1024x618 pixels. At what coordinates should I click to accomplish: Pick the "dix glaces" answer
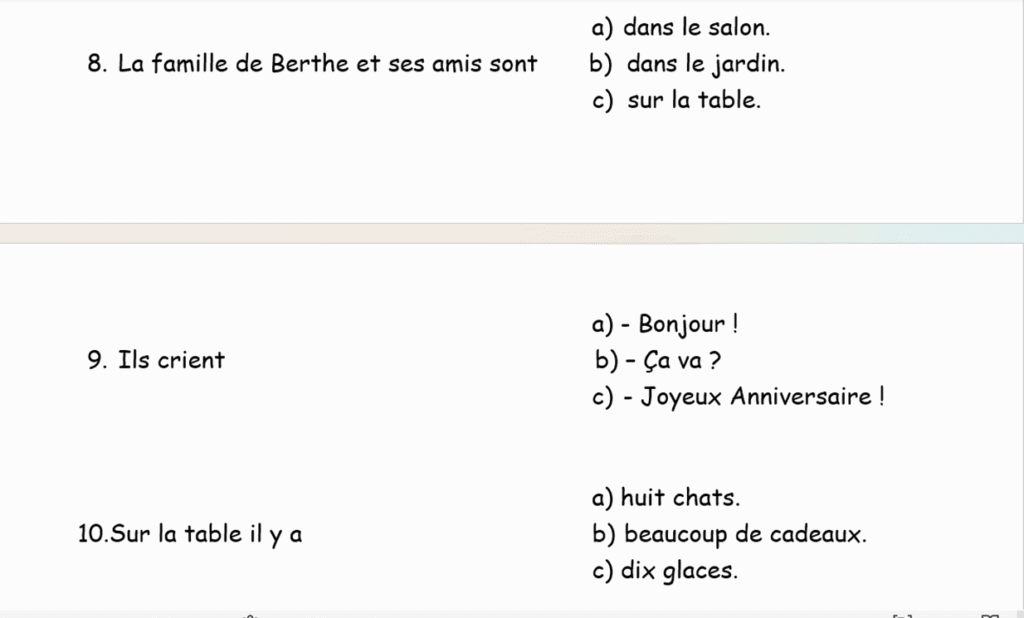tap(679, 571)
